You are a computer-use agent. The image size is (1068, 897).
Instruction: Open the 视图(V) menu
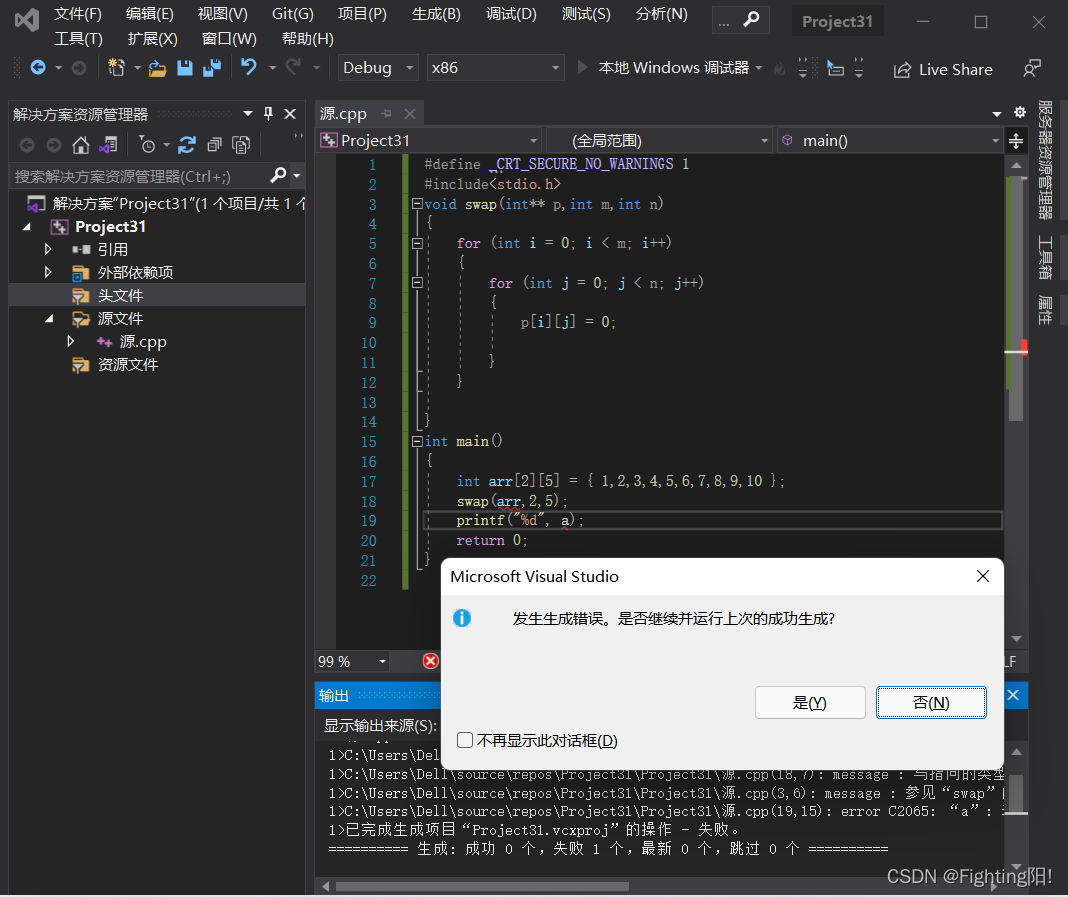point(223,14)
